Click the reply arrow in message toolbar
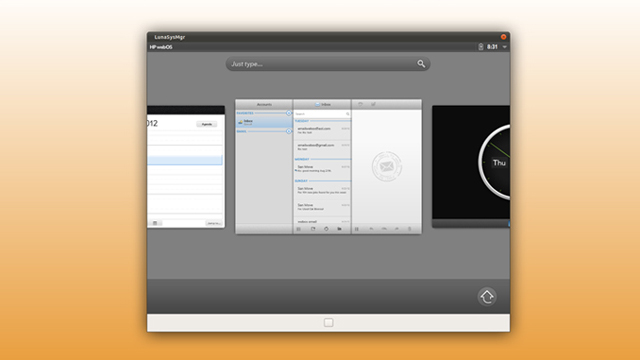Viewport: 640px width, 360px height. coord(371,229)
